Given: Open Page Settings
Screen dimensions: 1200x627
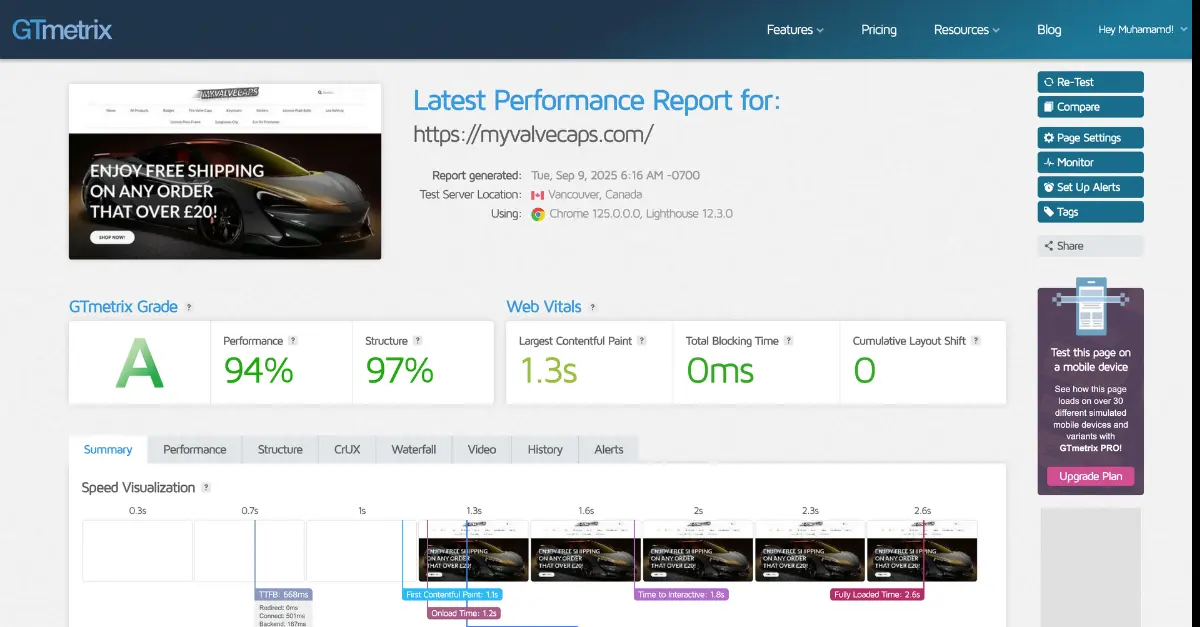Looking at the screenshot, I should [x=1090, y=138].
